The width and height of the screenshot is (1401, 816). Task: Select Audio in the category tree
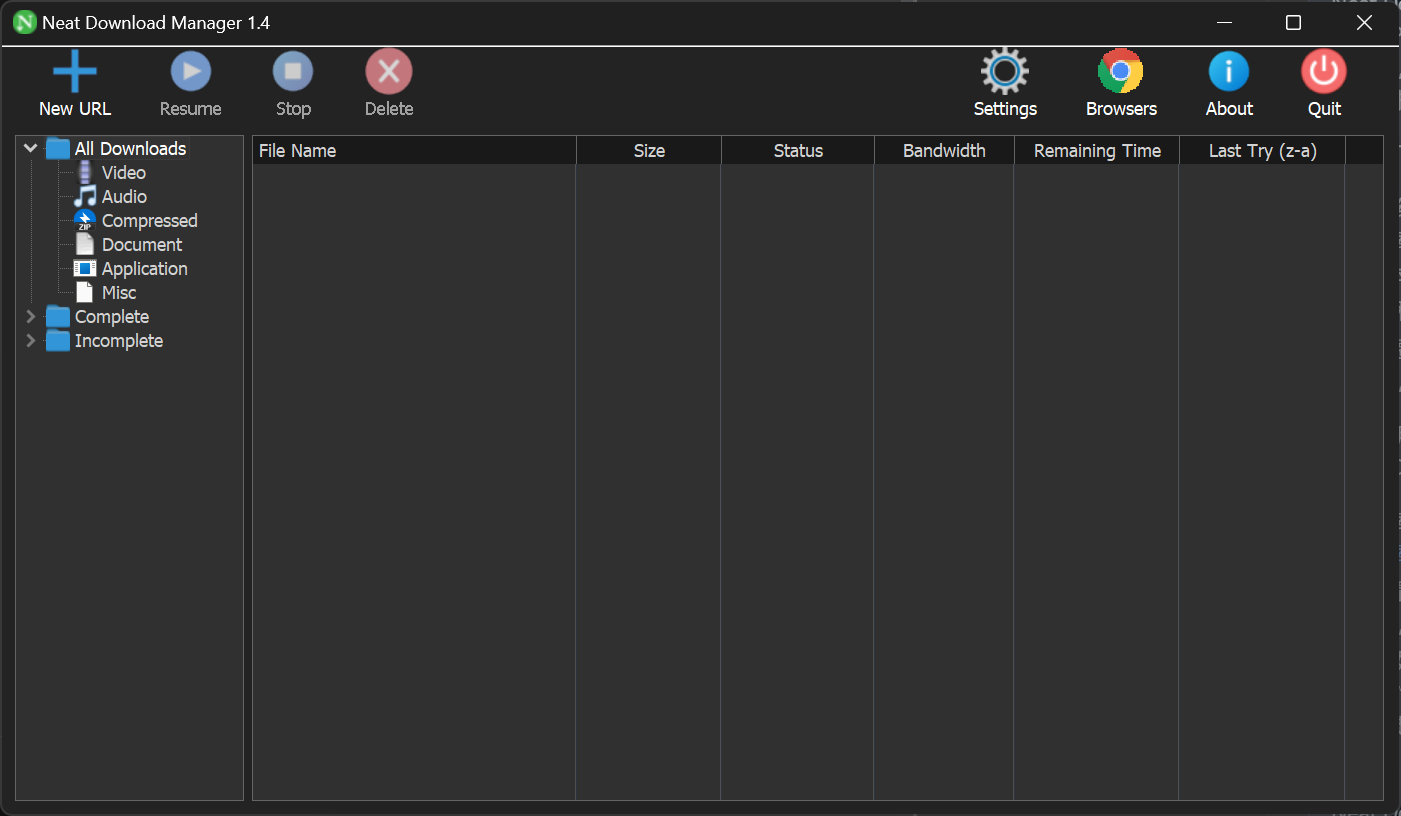coord(124,197)
